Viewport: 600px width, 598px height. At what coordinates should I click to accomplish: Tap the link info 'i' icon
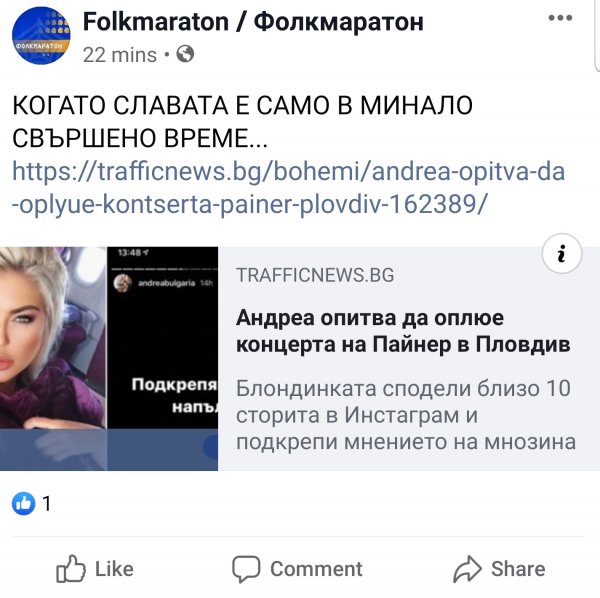[562, 254]
